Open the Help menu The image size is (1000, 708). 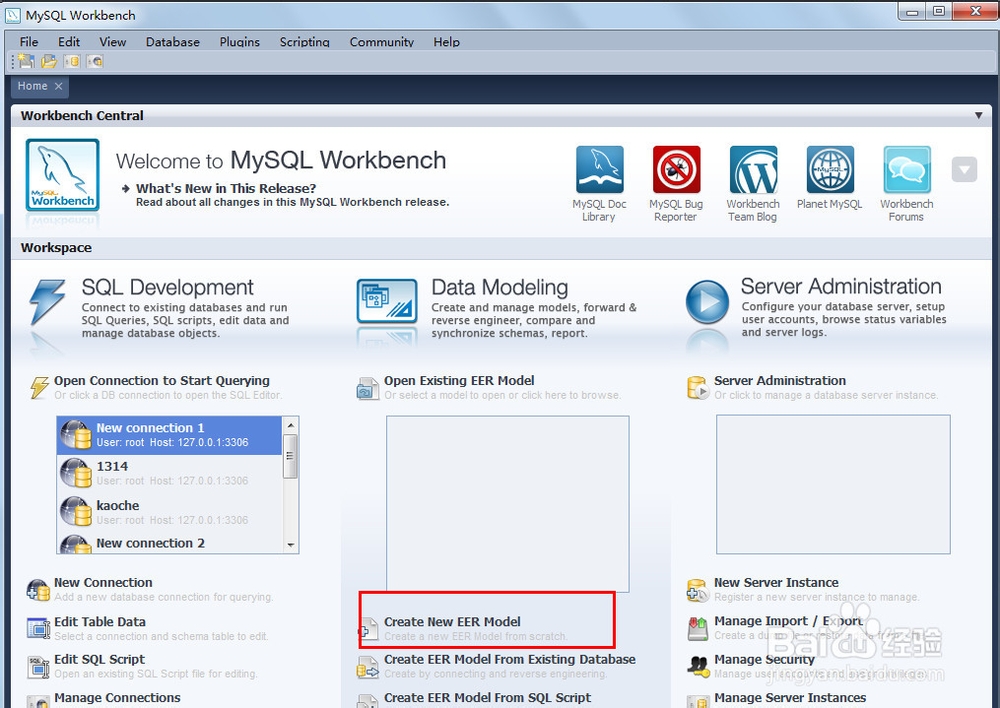[x=446, y=41]
